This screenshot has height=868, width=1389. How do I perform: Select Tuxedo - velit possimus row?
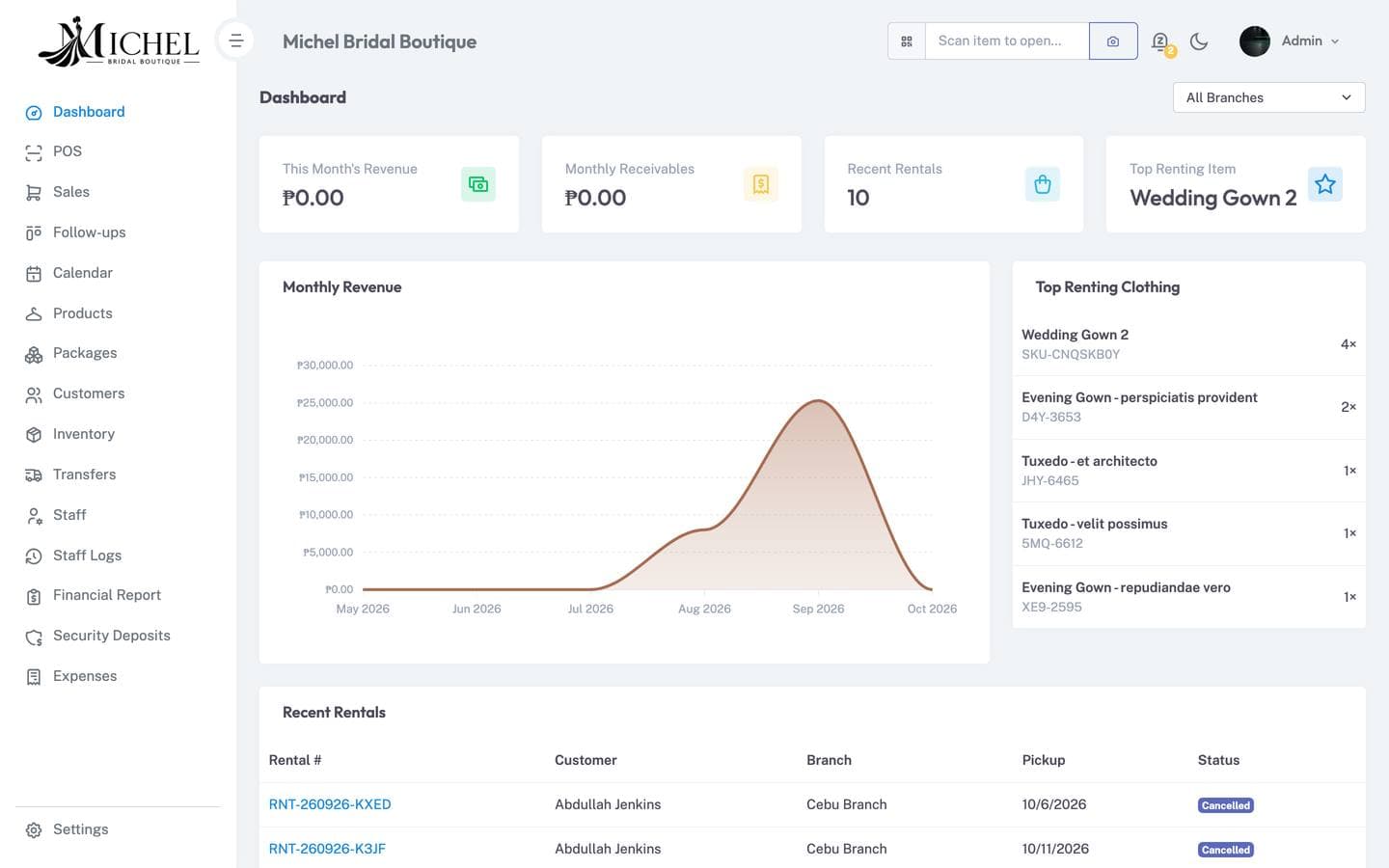pos(1188,533)
